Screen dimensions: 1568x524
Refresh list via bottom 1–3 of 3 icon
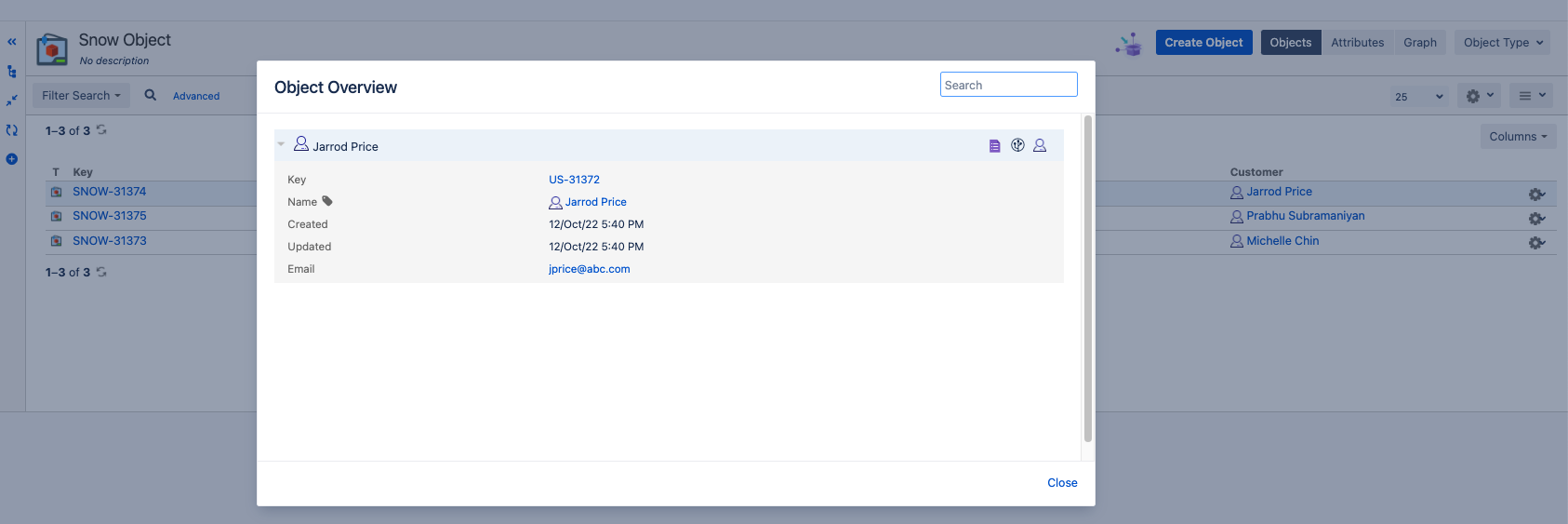(101, 272)
